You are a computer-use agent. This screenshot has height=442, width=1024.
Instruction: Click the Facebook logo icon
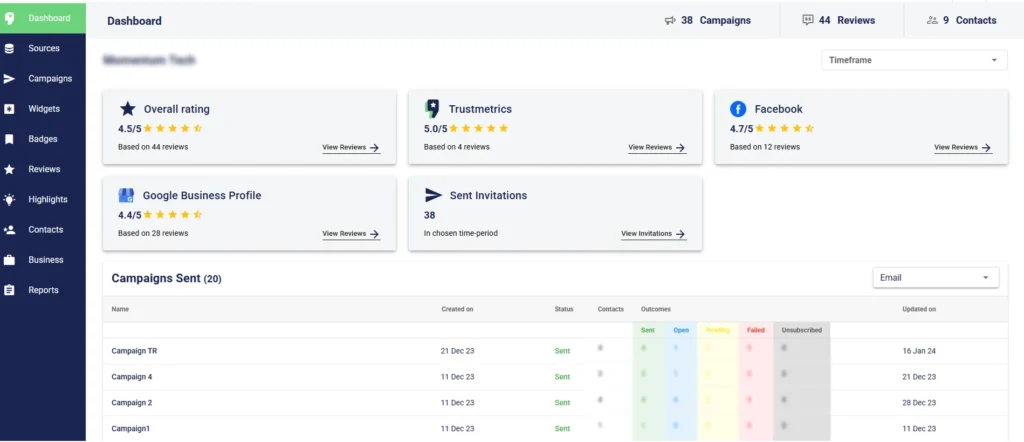[x=738, y=109]
